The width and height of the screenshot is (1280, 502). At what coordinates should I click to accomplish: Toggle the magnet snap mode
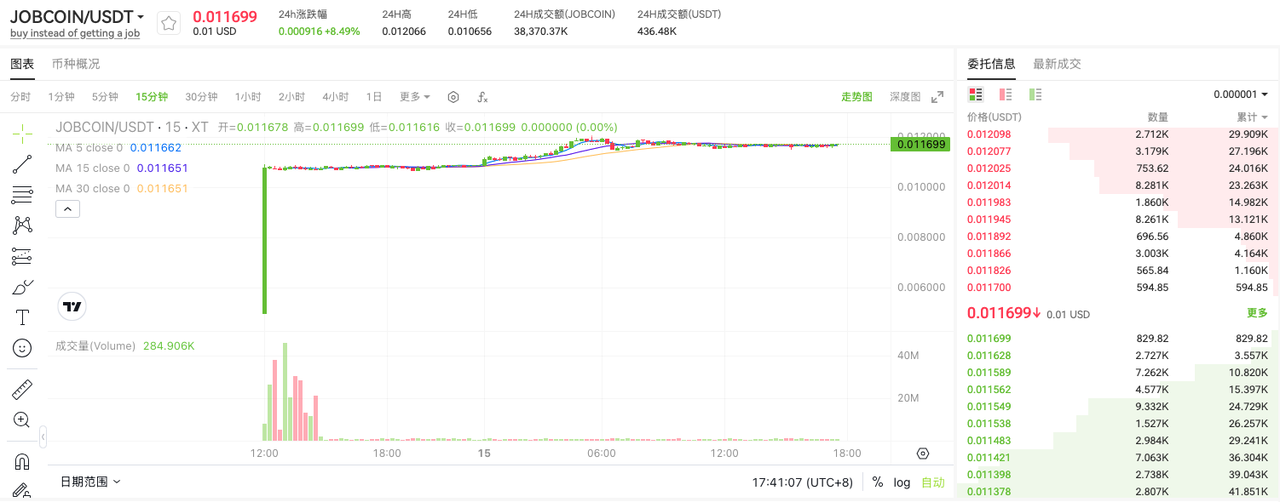[22, 461]
